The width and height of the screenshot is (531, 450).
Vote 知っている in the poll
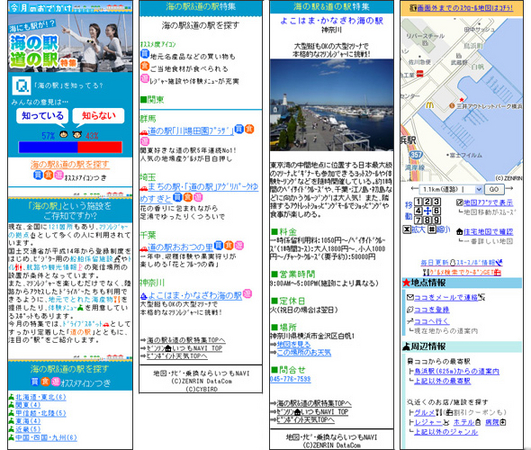click(x=42, y=116)
